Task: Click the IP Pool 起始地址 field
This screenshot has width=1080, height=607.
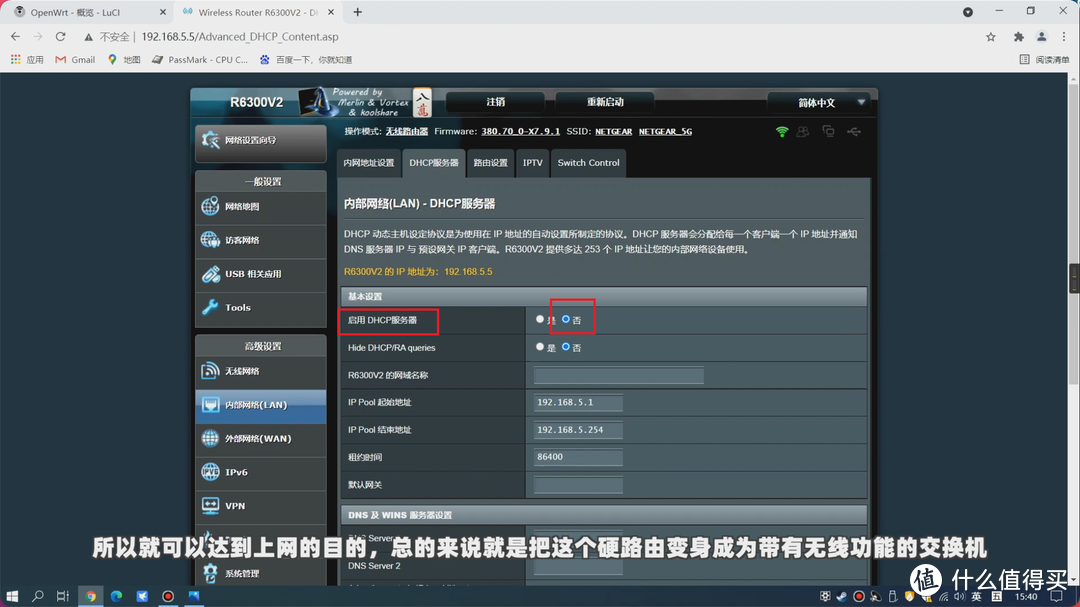Action: pyautogui.click(x=578, y=402)
